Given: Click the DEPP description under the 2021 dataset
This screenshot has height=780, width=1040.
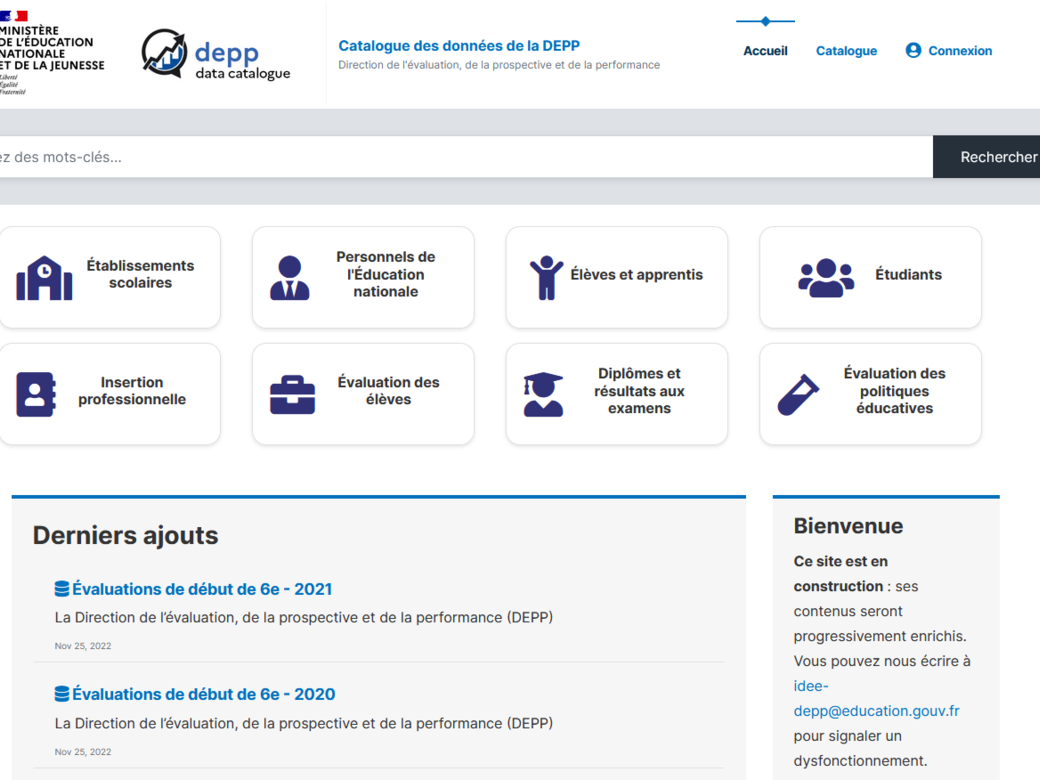Looking at the screenshot, I should 304,618.
